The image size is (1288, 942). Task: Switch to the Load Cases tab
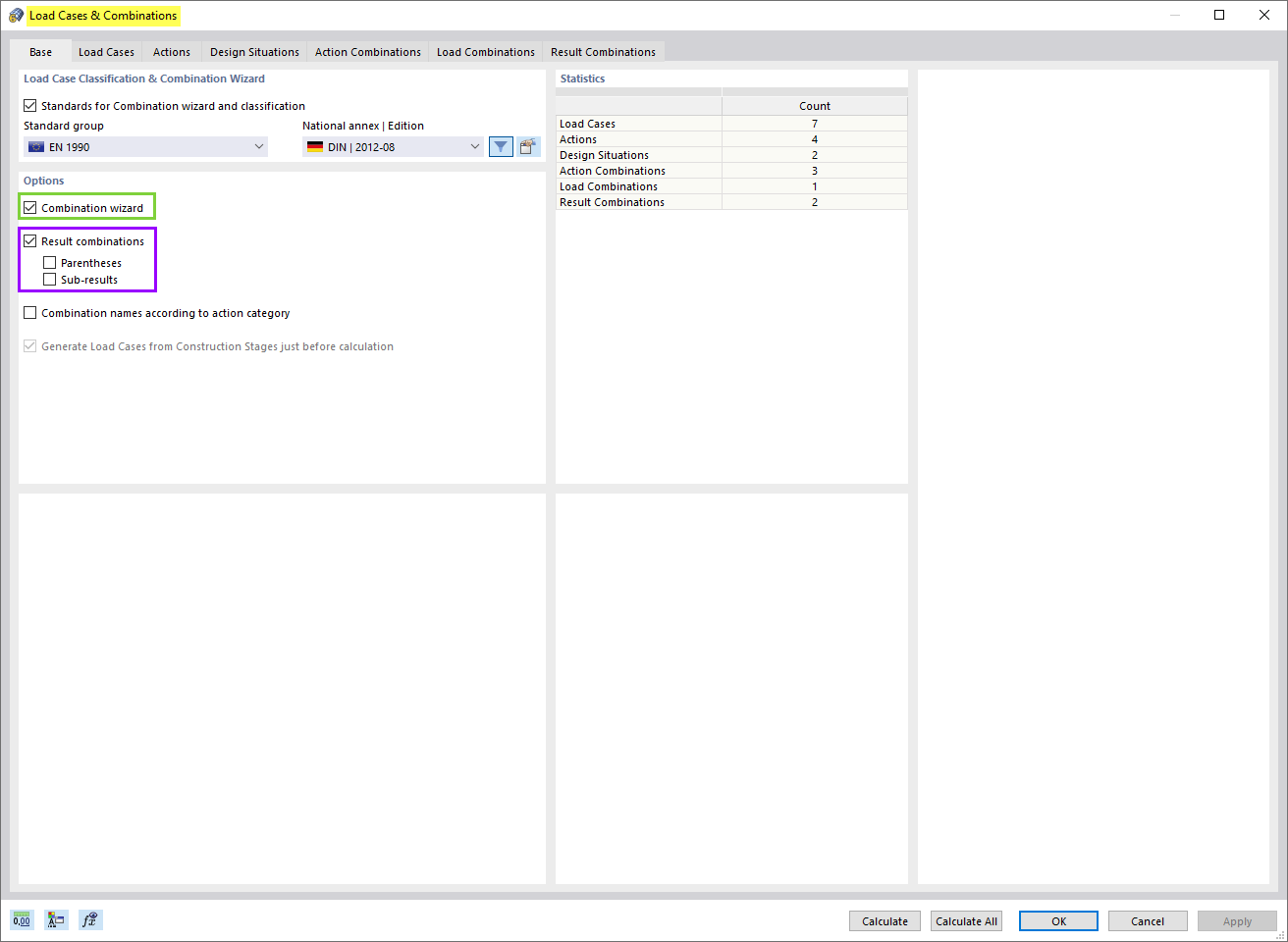pos(106,51)
